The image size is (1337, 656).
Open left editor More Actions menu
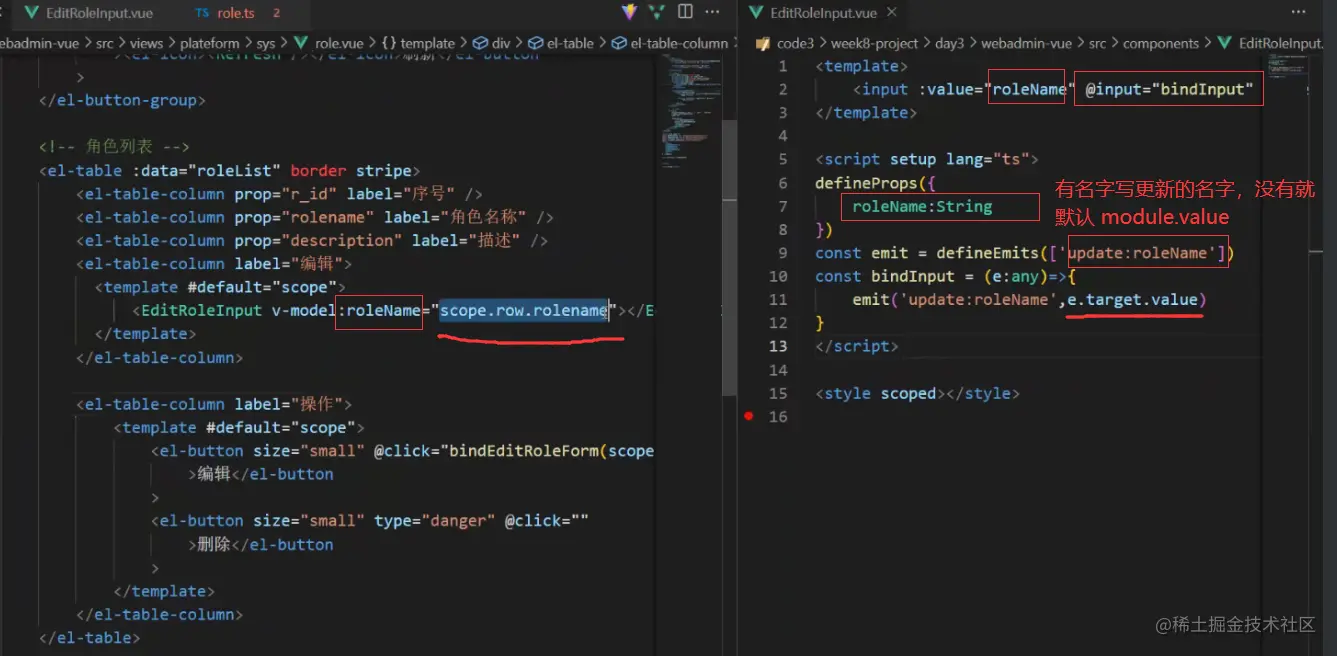[712, 12]
